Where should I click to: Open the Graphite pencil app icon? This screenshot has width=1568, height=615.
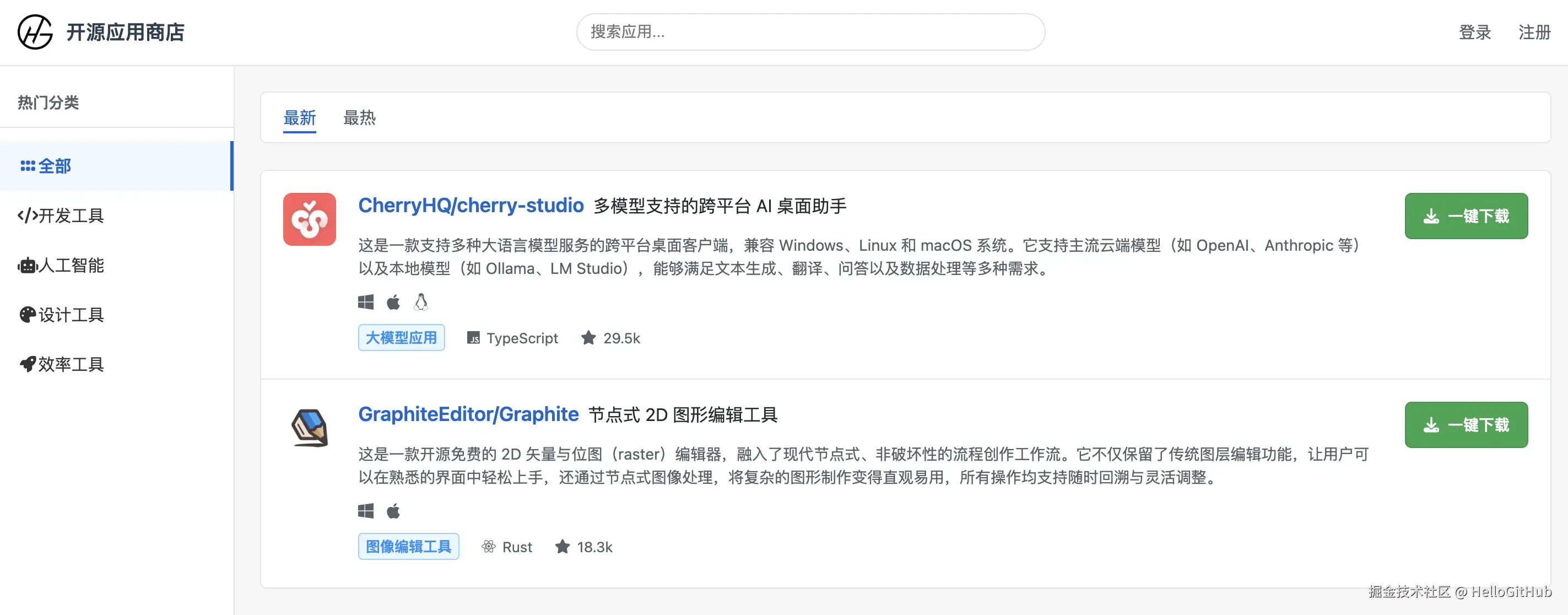309,428
